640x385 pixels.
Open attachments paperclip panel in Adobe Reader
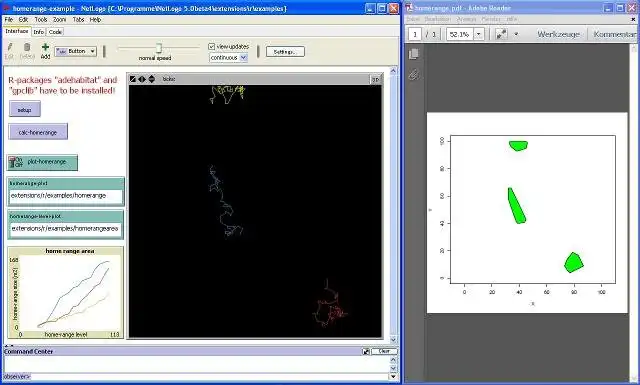[x=414, y=74]
